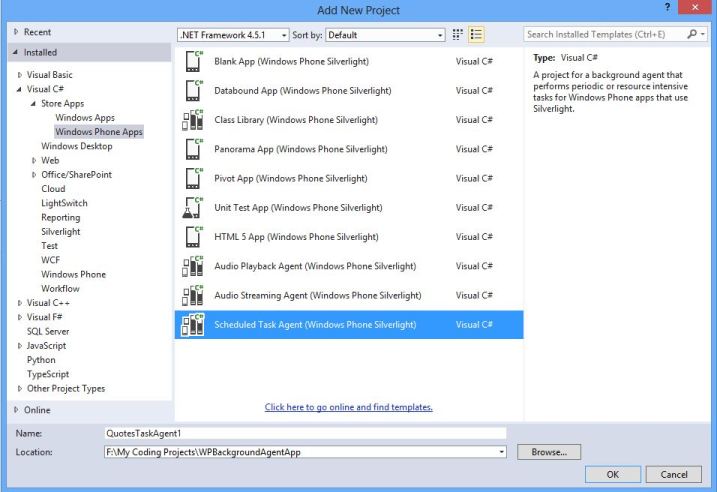Screen dimensions: 717x492
Task: Select the TypeScript category
Action: [48, 374]
